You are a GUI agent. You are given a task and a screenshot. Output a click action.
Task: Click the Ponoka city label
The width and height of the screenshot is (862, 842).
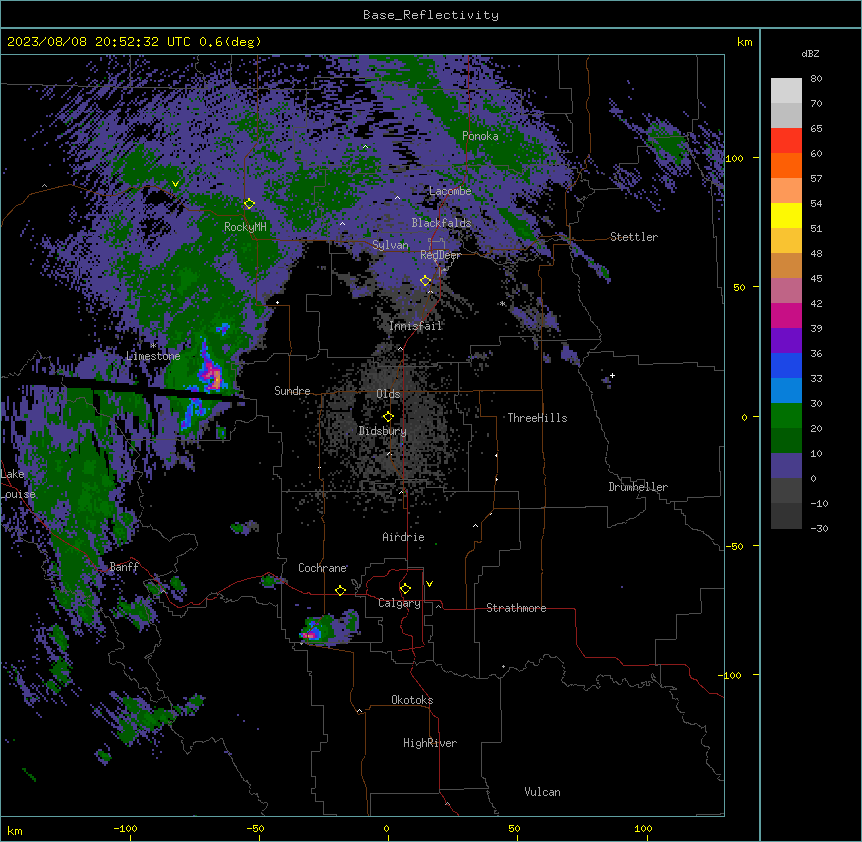480,136
